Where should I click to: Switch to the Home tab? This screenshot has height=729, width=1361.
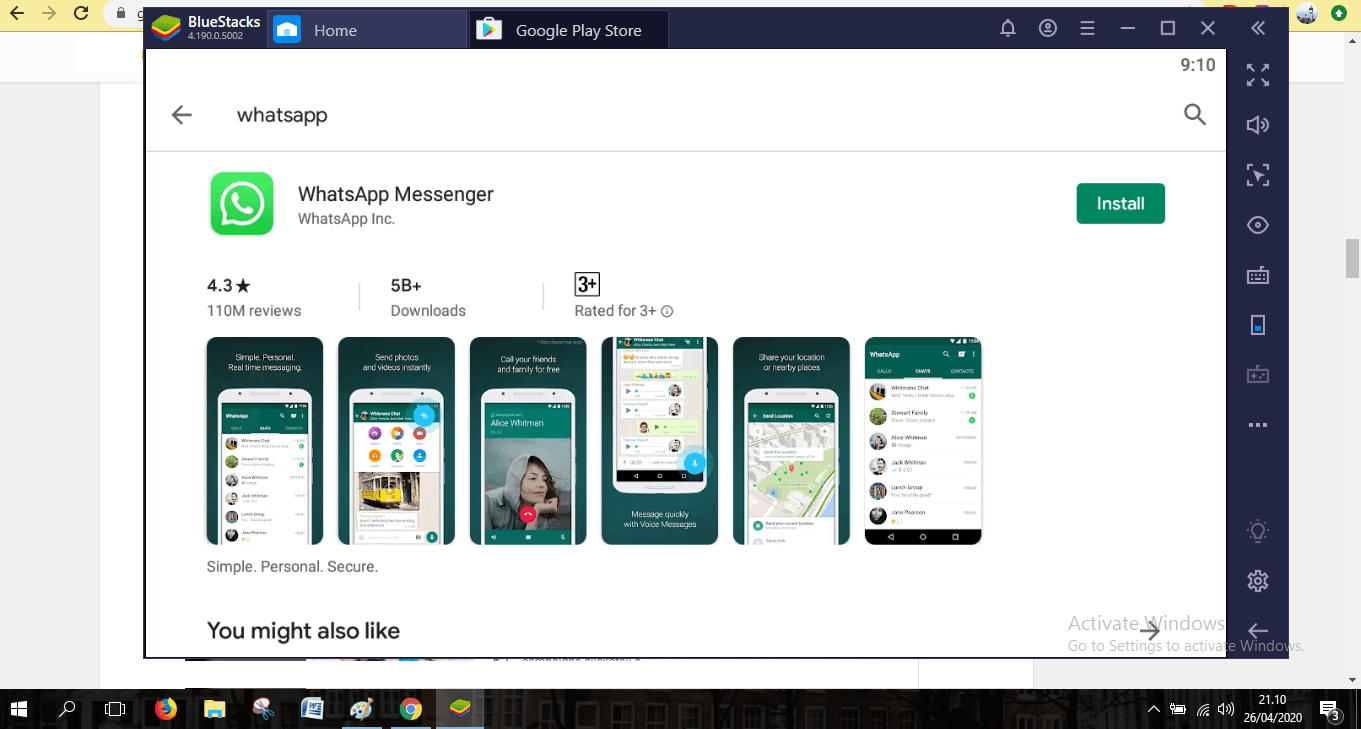(367, 30)
